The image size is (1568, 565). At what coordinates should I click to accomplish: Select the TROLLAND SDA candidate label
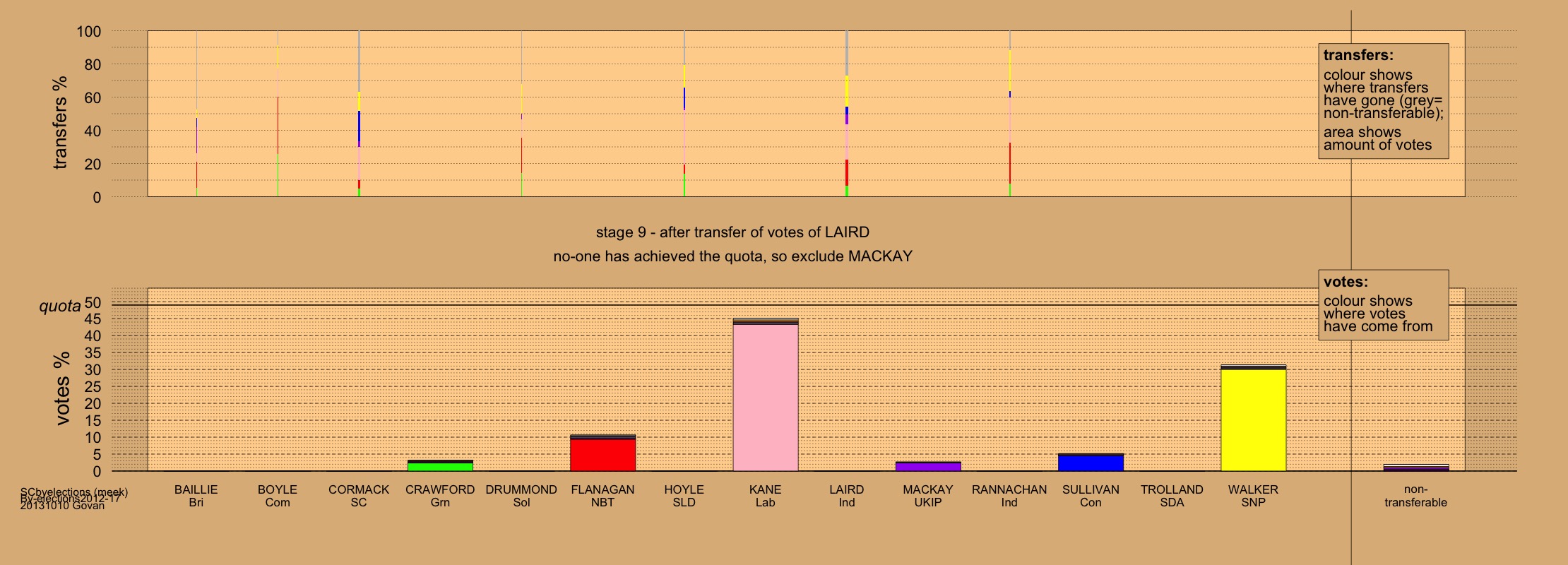[1172, 496]
